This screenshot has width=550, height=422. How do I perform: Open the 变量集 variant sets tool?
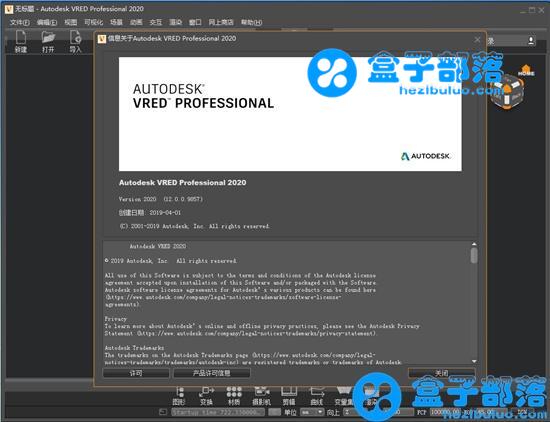click(344, 396)
